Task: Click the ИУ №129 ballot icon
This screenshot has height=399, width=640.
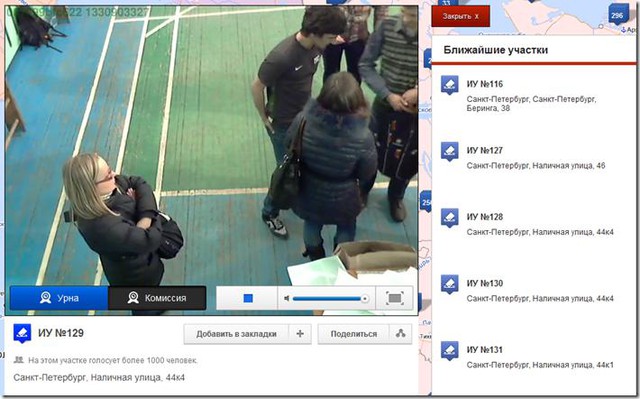Action: pyautogui.click(x=22, y=333)
